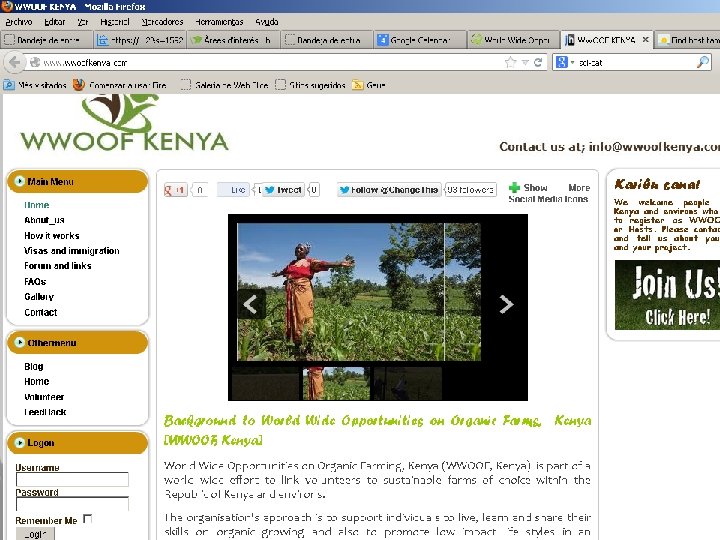Open the Ayuda menu
The image size is (720, 540).
(267, 22)
